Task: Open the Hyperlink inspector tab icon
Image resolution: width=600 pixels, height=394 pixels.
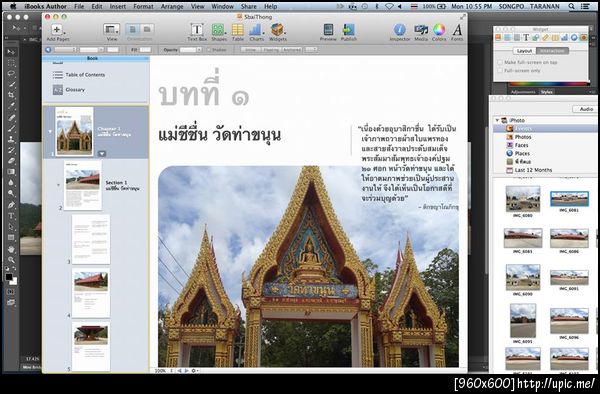Action: pyautogui.click(x=574, y=37)
